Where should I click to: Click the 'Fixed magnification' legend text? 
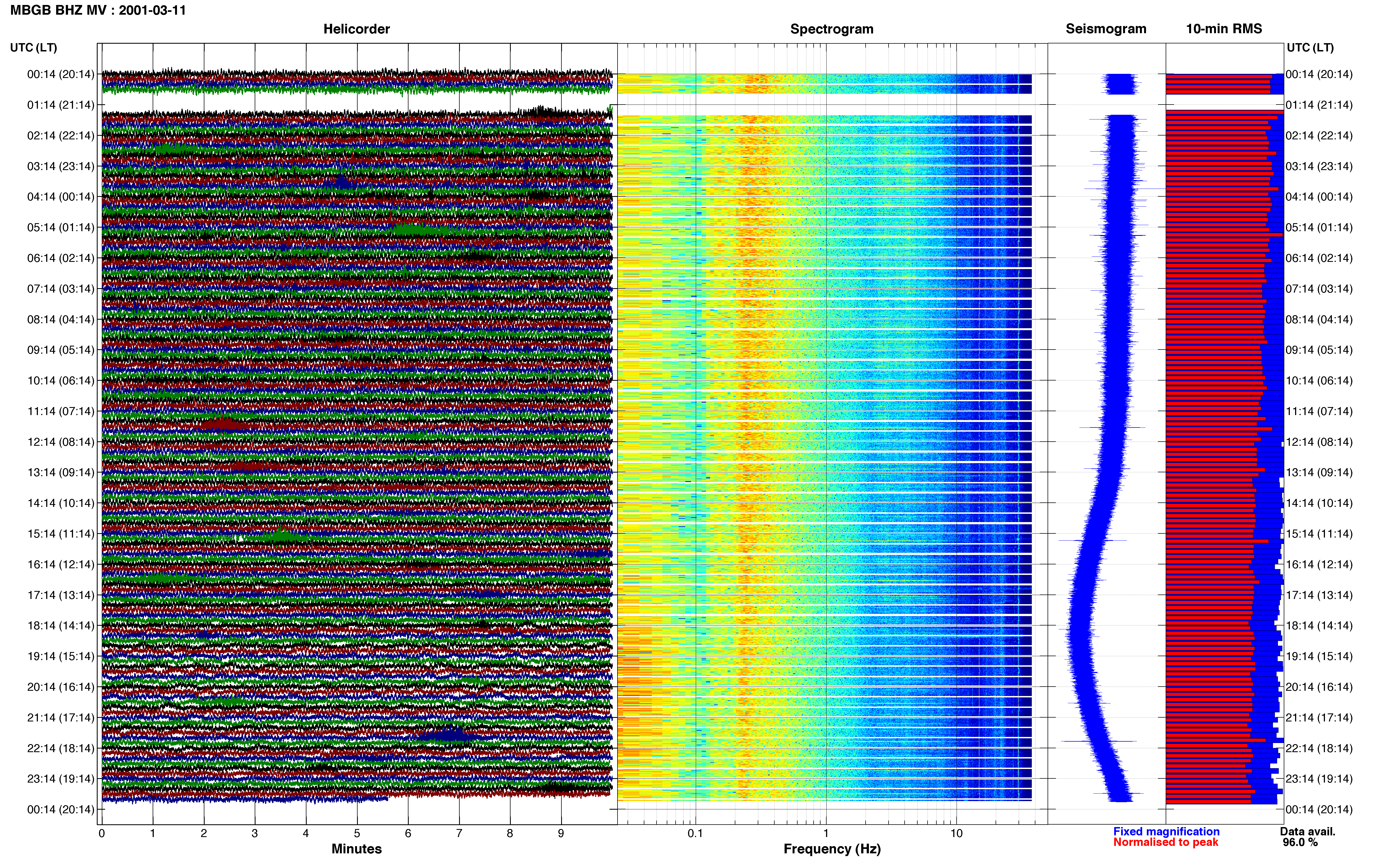click(x=1166, y=831)
